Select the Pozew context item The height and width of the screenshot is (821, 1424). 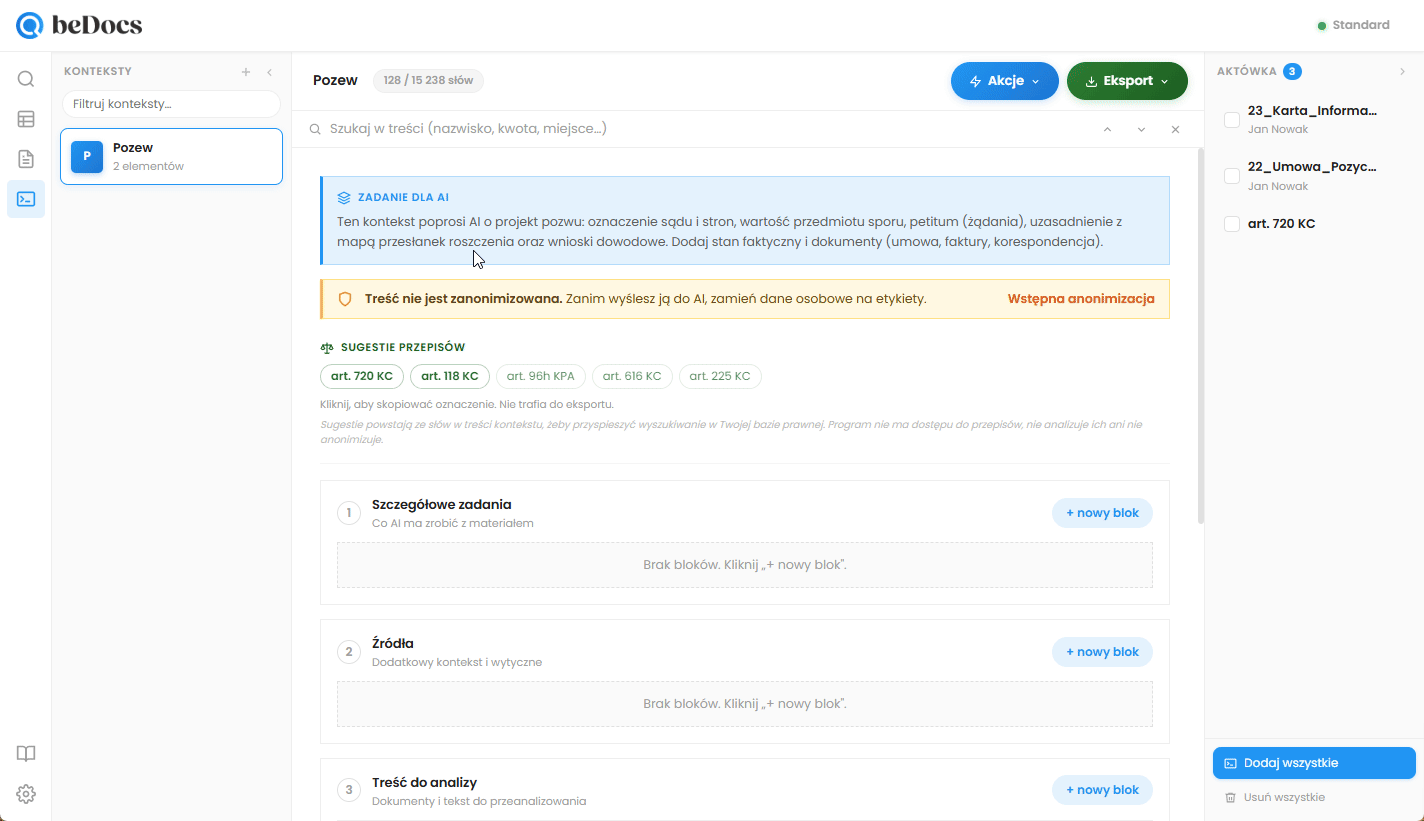click(x=171, y=156)
